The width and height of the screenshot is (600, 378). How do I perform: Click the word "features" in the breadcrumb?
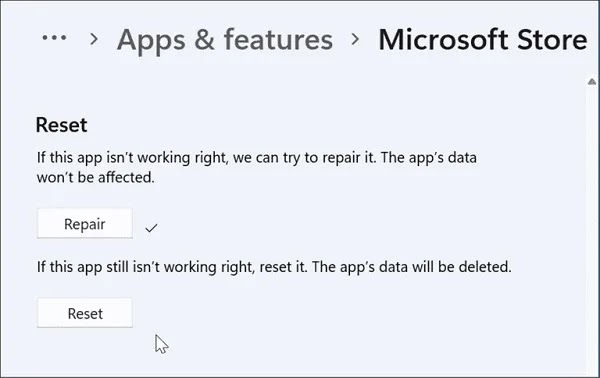pyautogui.click(x=278, y=39)
